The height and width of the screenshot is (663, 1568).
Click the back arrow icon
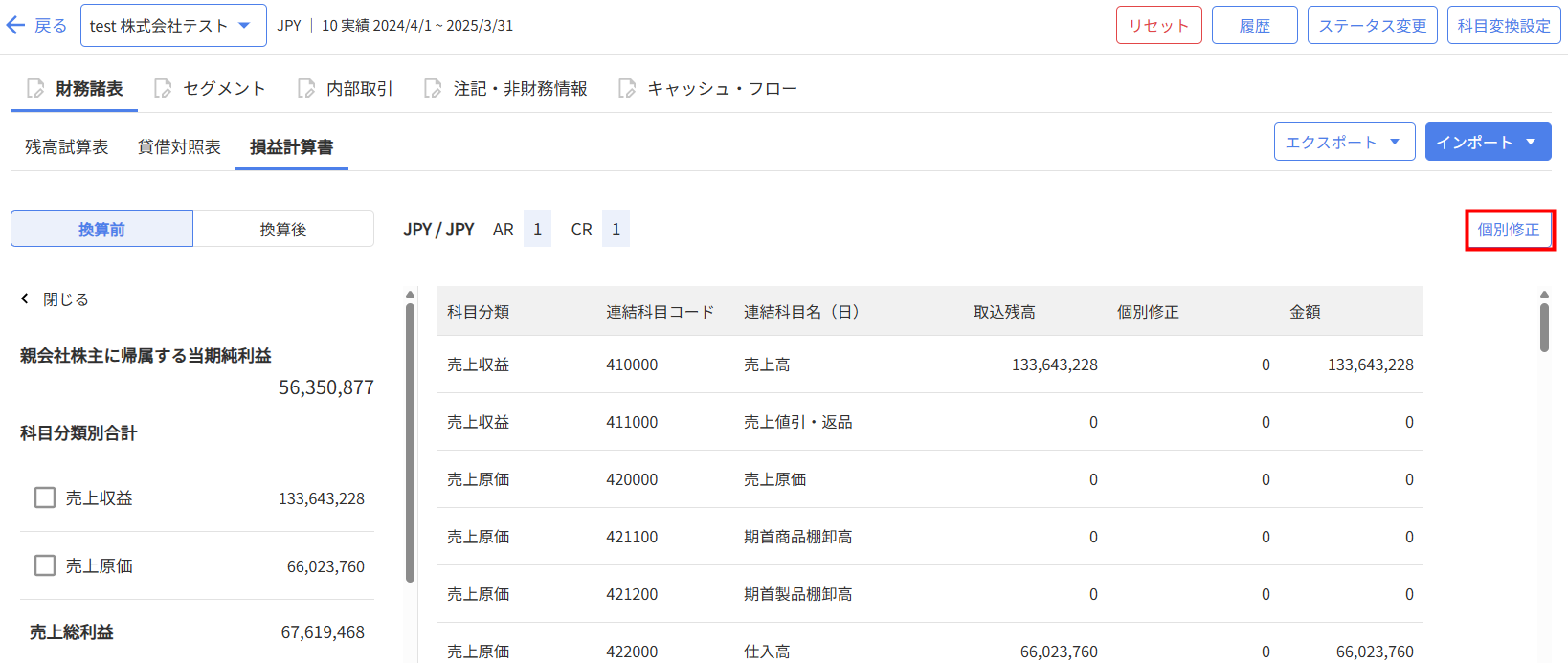15,26
